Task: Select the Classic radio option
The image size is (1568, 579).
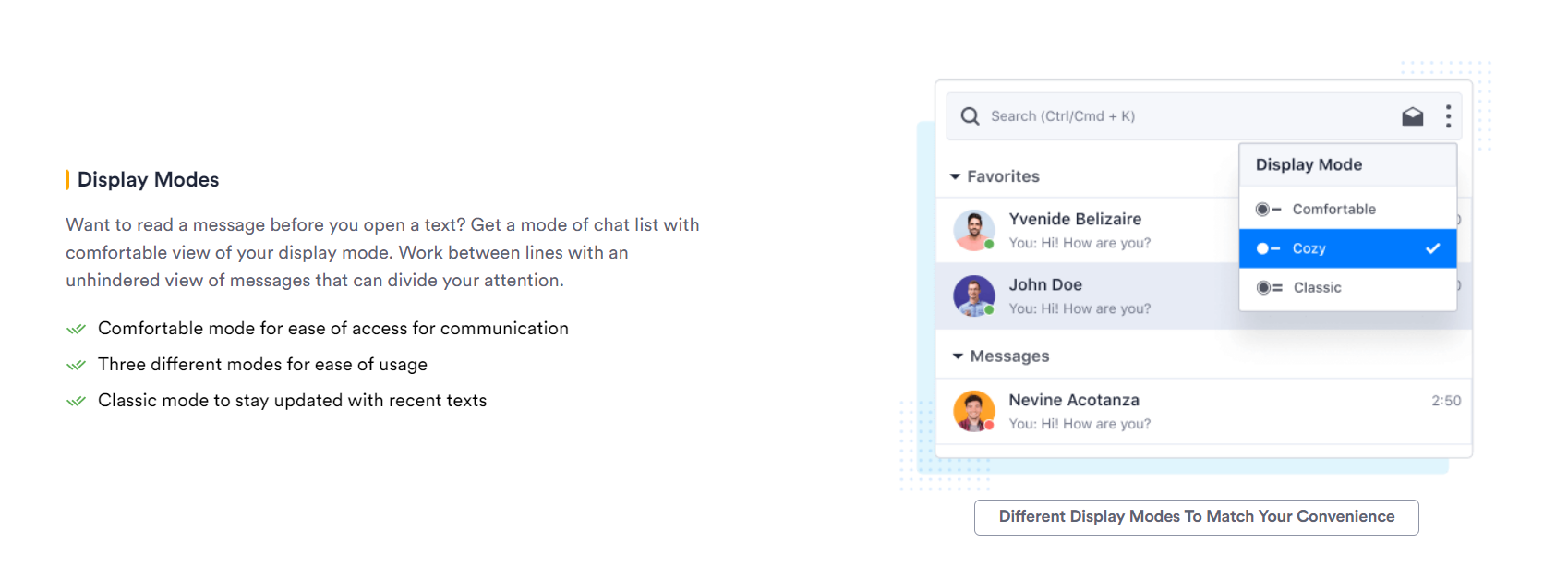Action: (x=1348, y=288)
